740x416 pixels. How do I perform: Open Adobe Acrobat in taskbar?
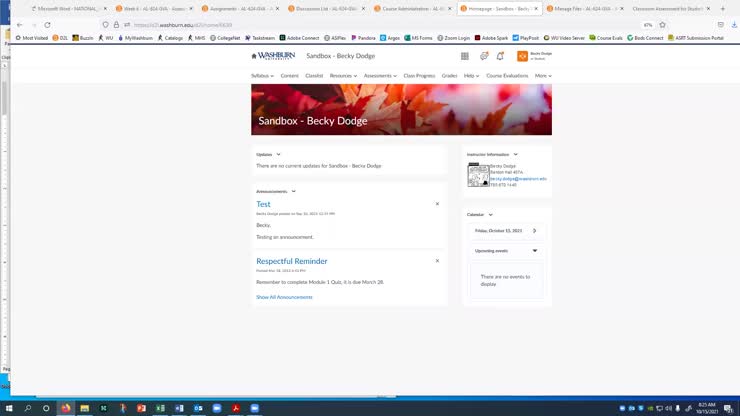click(235, 408)
